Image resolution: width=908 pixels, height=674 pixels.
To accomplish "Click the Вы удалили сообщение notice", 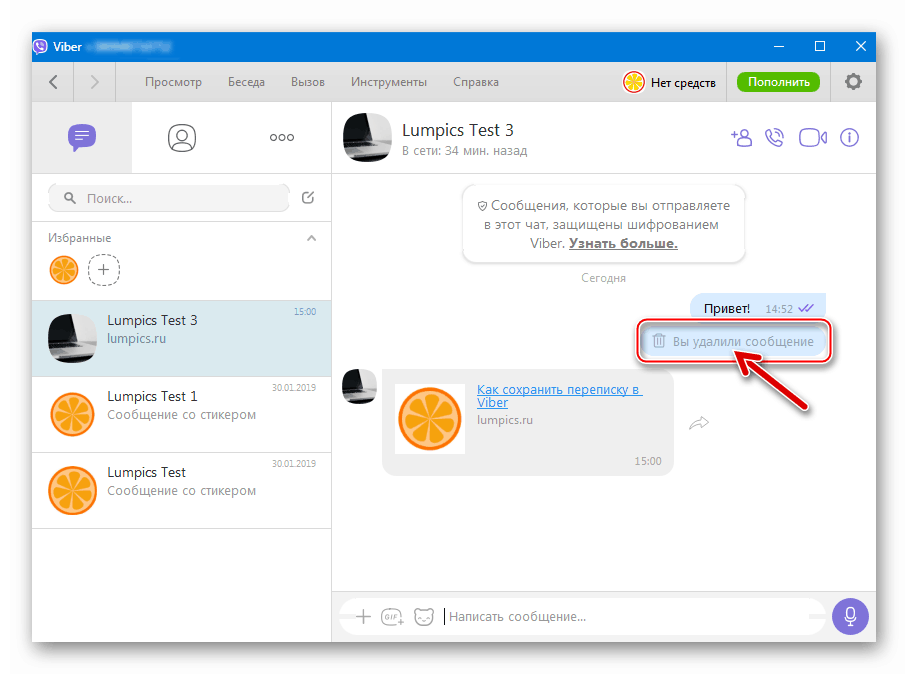I will (733, 342).
